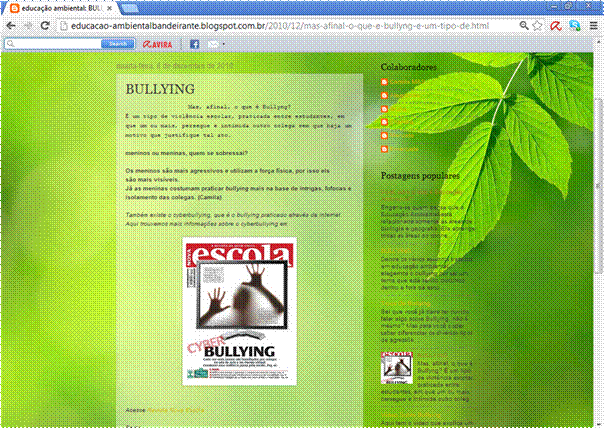
Task: Expand the dropdown arrow next to mail icon
Action: (224, 44)
